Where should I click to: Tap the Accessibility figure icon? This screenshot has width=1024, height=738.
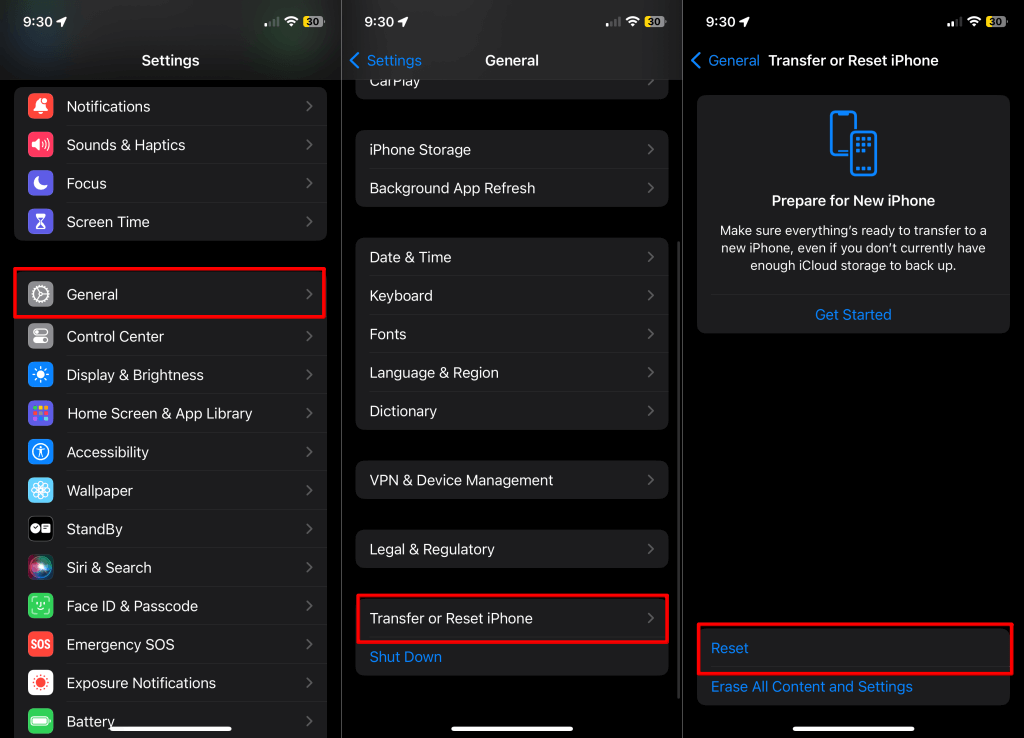[x=40, y=452]
